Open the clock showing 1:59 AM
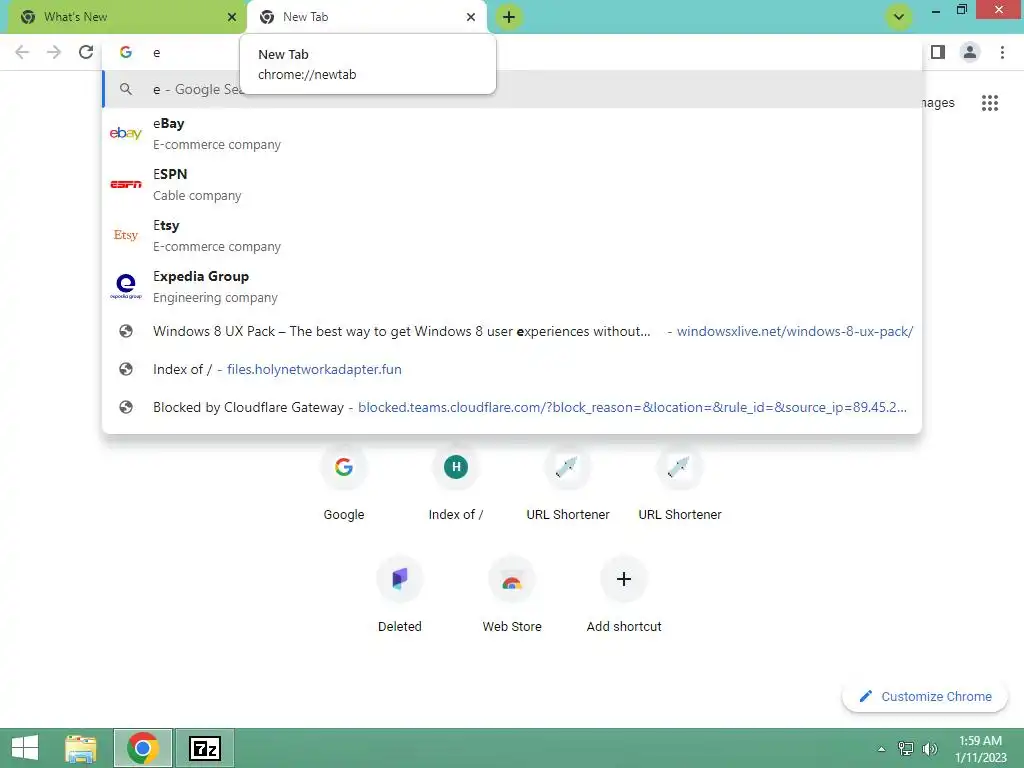Viewport: 1024px width, 768px height. point(980,748)
